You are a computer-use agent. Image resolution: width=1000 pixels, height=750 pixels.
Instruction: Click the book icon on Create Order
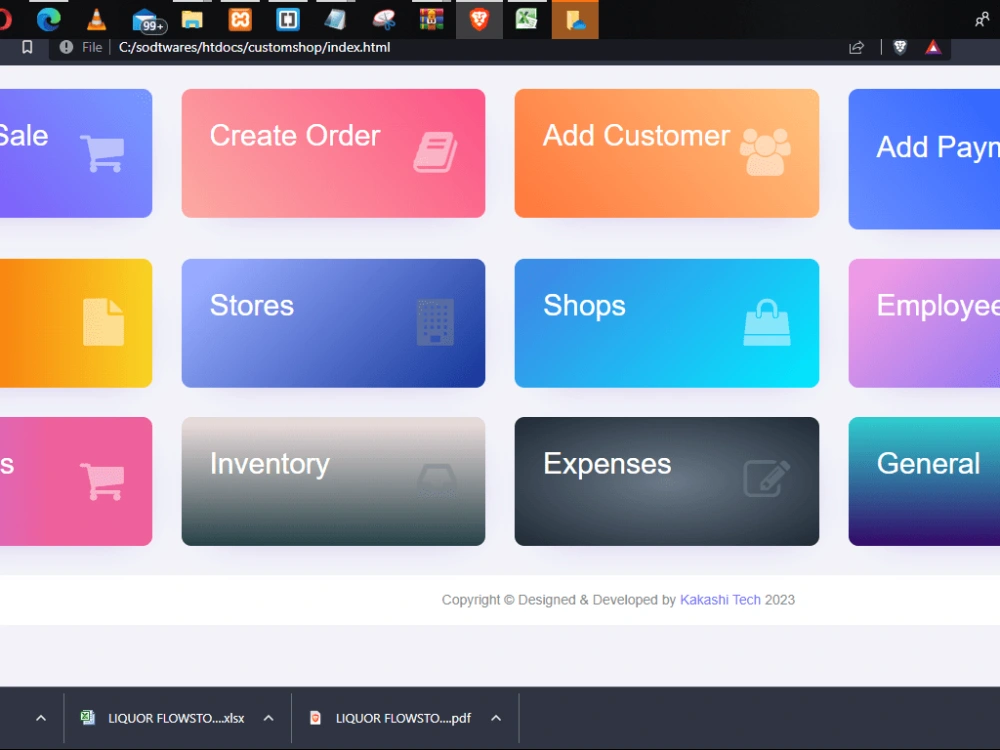click(435, 152)
